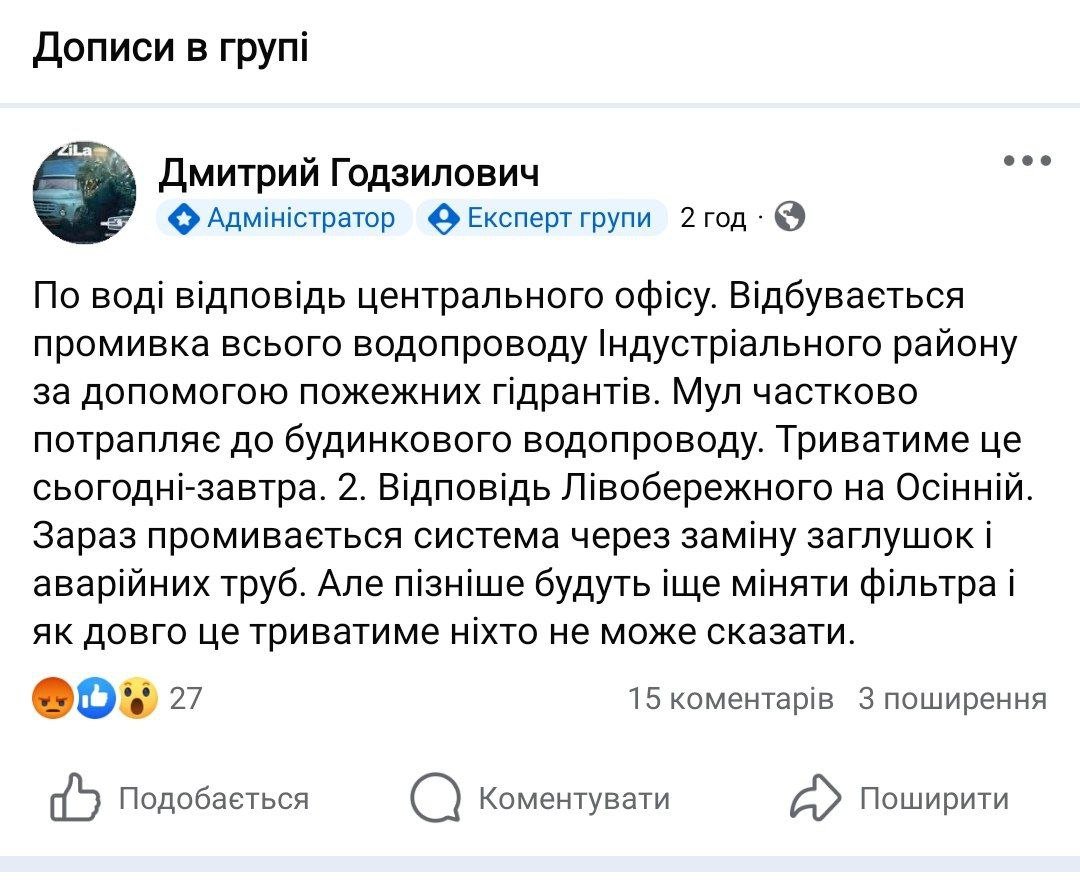1080x887 pixels.
Task: Click the Адміністратор badge label
Action: click(300, 218)
